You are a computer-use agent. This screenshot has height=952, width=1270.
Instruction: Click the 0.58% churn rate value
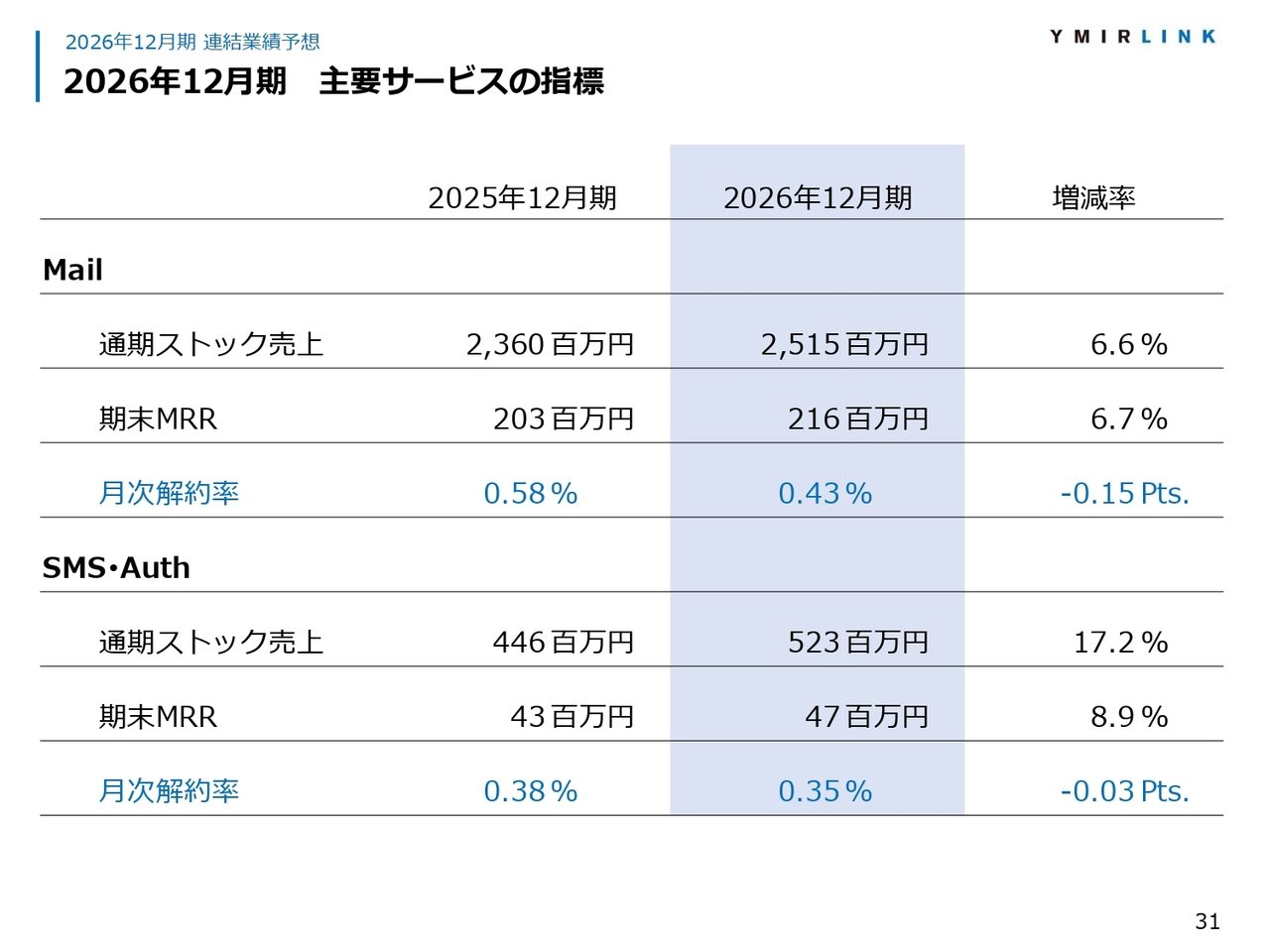click(530, 493)
